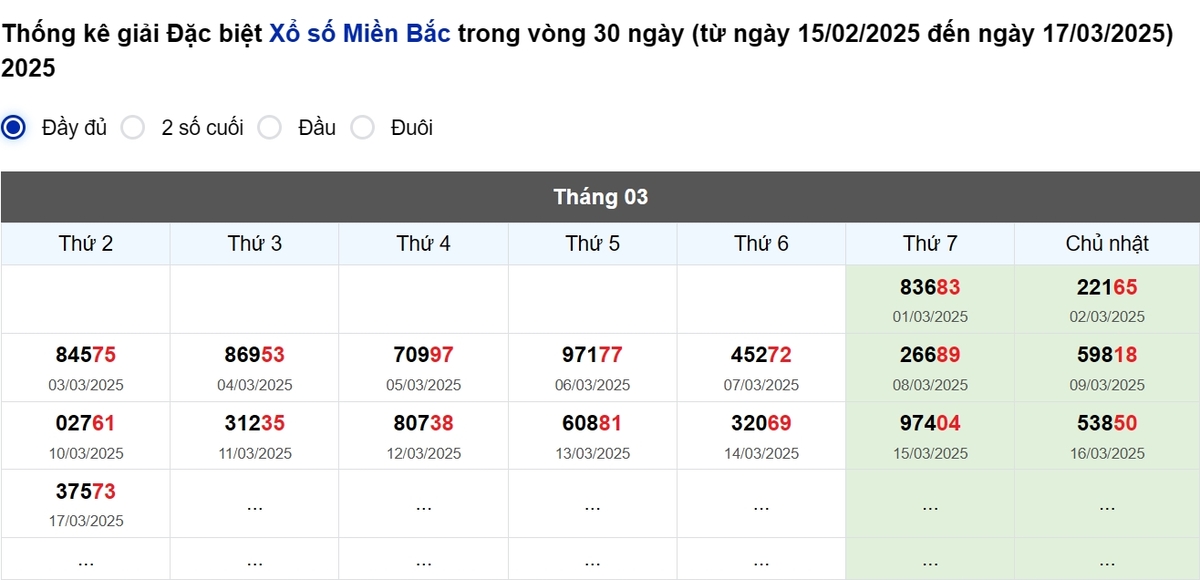
Task: Click the "Thứ 7" column header
Action: point(930,243)
